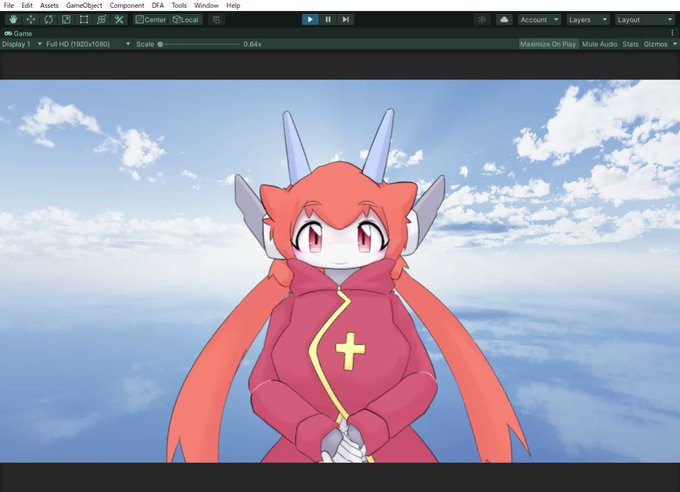Adjust the Scale slider handle

160,44
